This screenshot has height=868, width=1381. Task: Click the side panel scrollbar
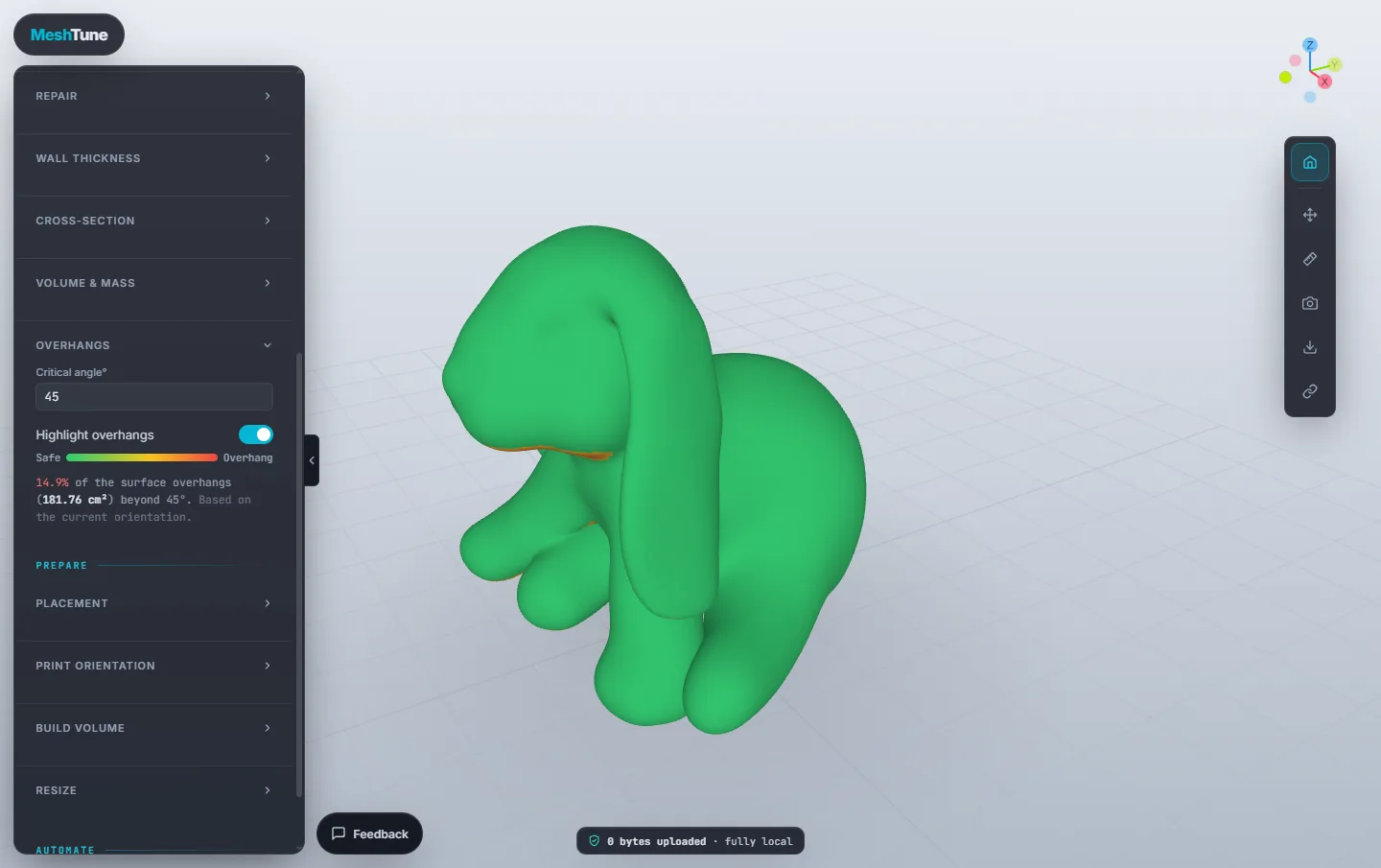point(299,575)
